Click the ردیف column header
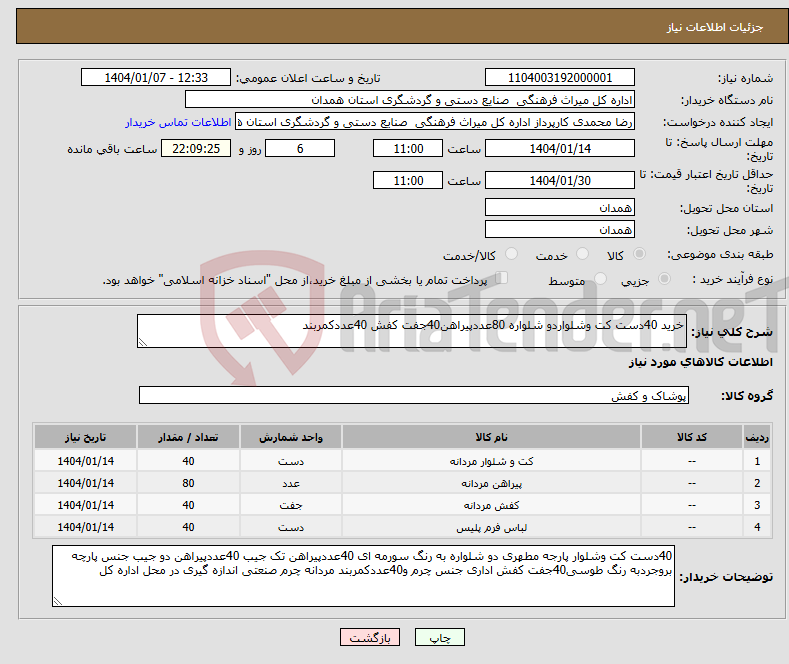Viewport: 789px width, 664px height. tap(757, 437)
